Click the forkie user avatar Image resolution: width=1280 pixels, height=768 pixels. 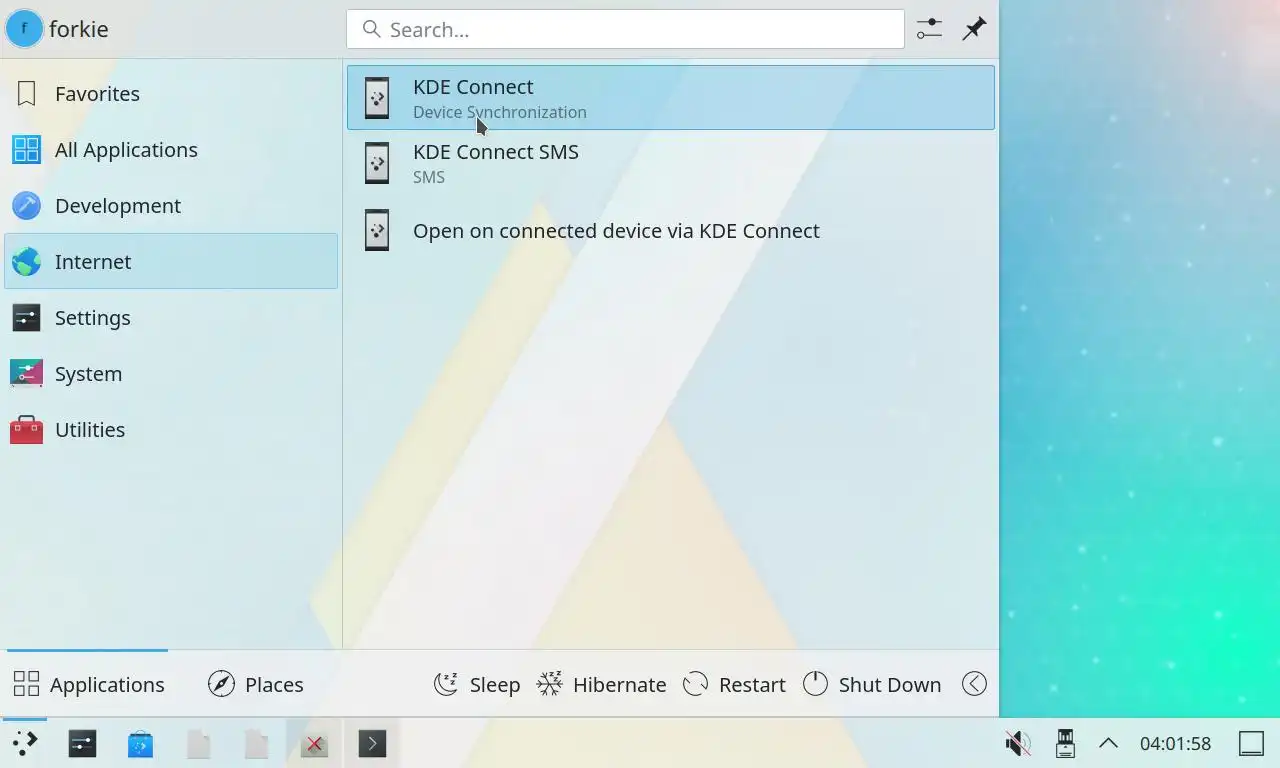[x=24, y=29]
